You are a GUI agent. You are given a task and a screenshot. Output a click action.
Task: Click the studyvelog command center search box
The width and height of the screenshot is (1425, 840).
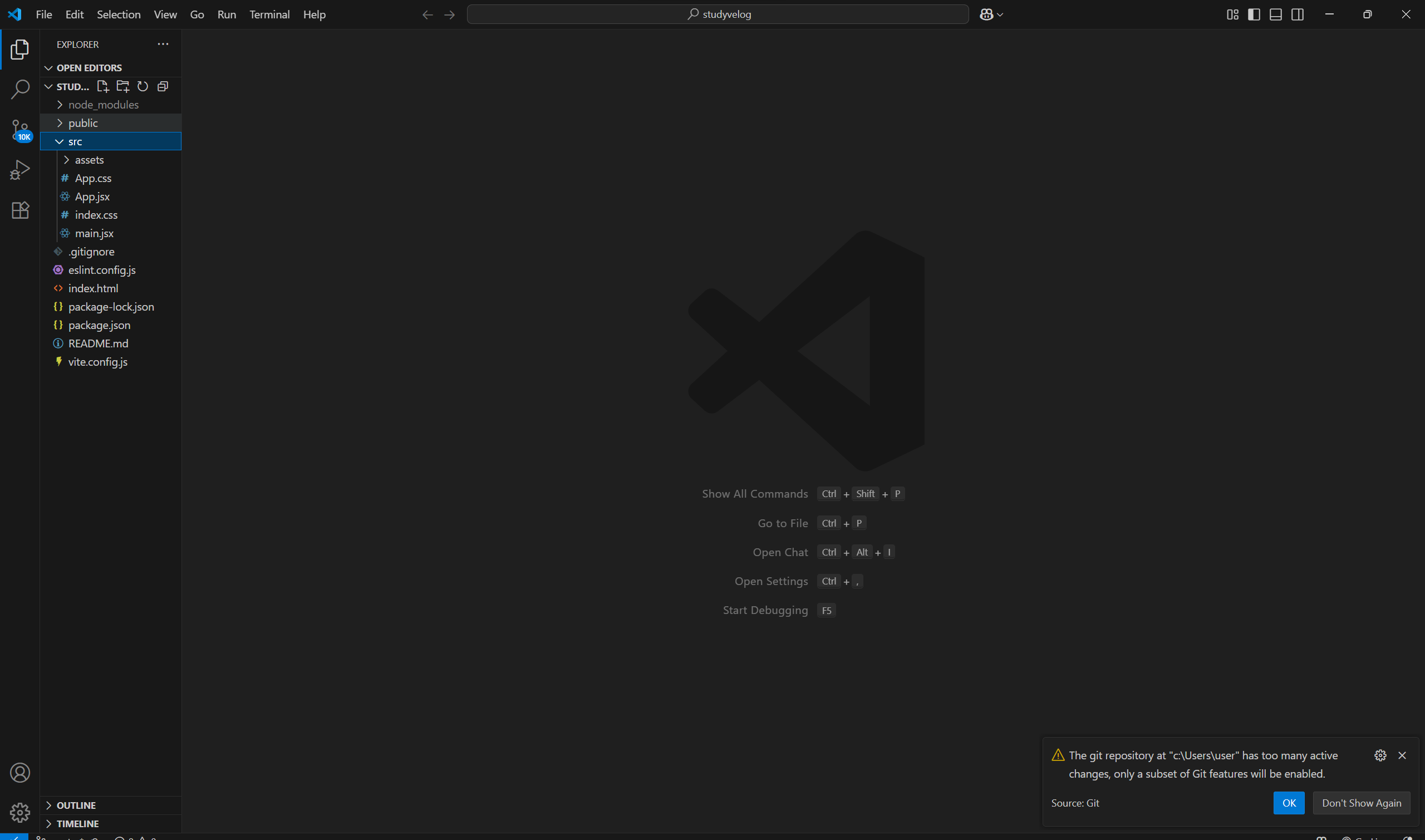(718, 14)
